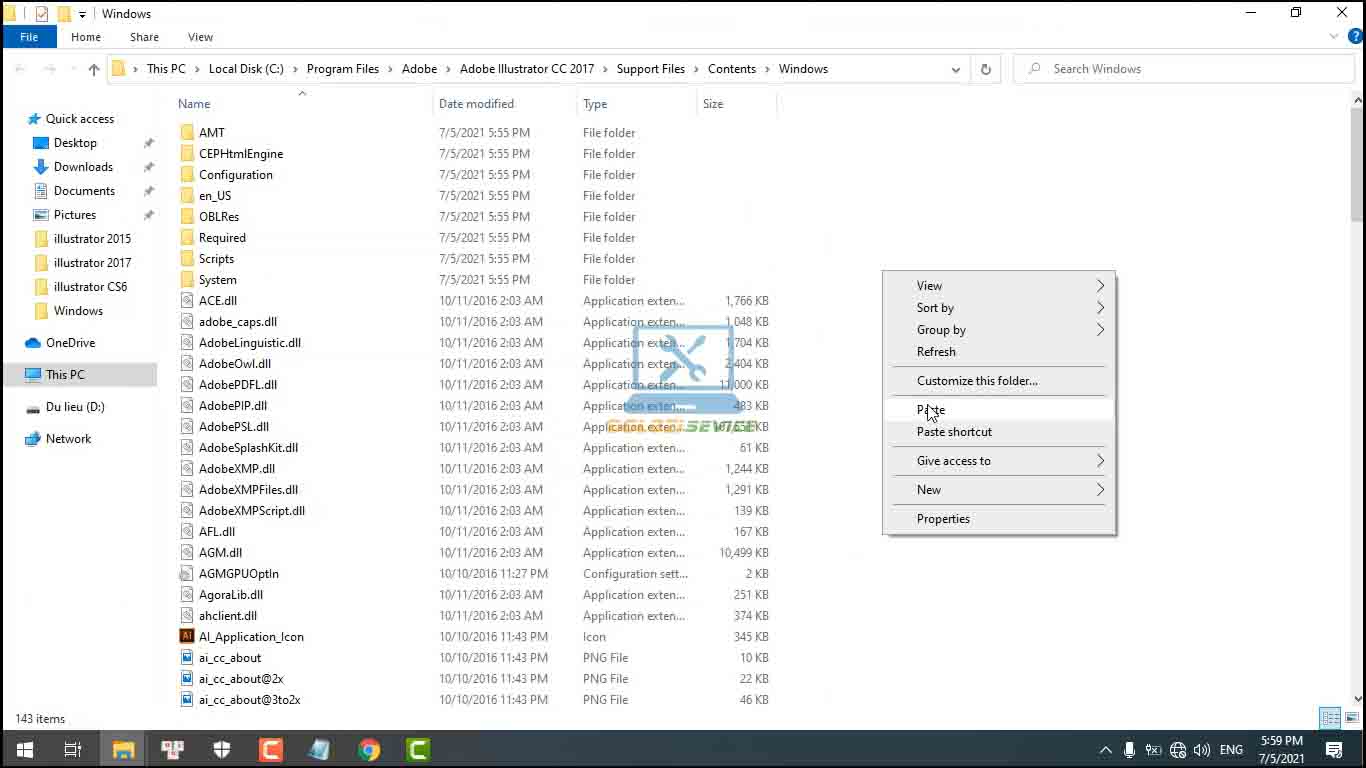This screenshot has height=768, width=1366.
Task: Switch to details view layout toggle
Action: 1330,718
